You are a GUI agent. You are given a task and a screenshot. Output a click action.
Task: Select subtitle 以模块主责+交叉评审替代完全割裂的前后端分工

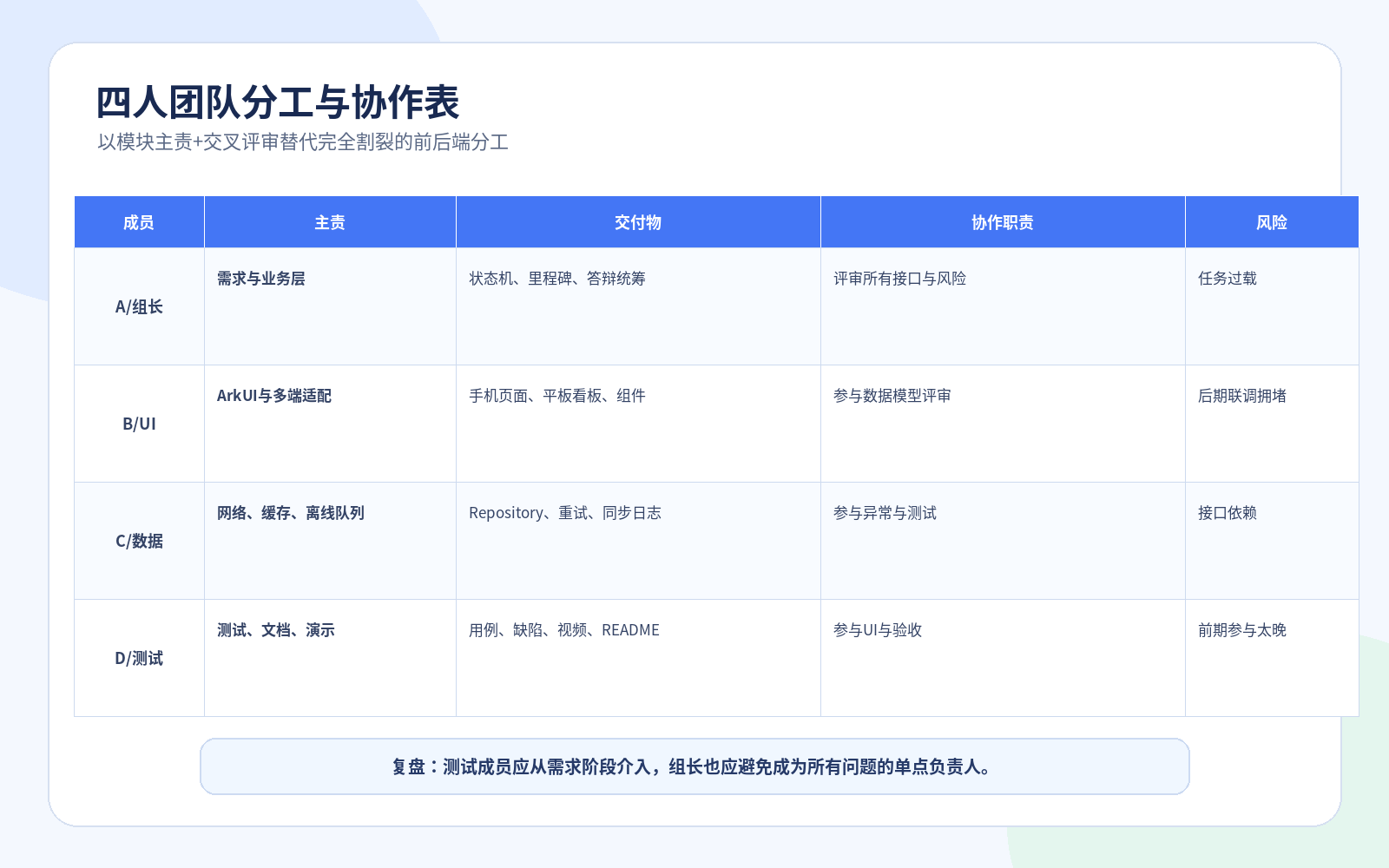pos(303,142)
